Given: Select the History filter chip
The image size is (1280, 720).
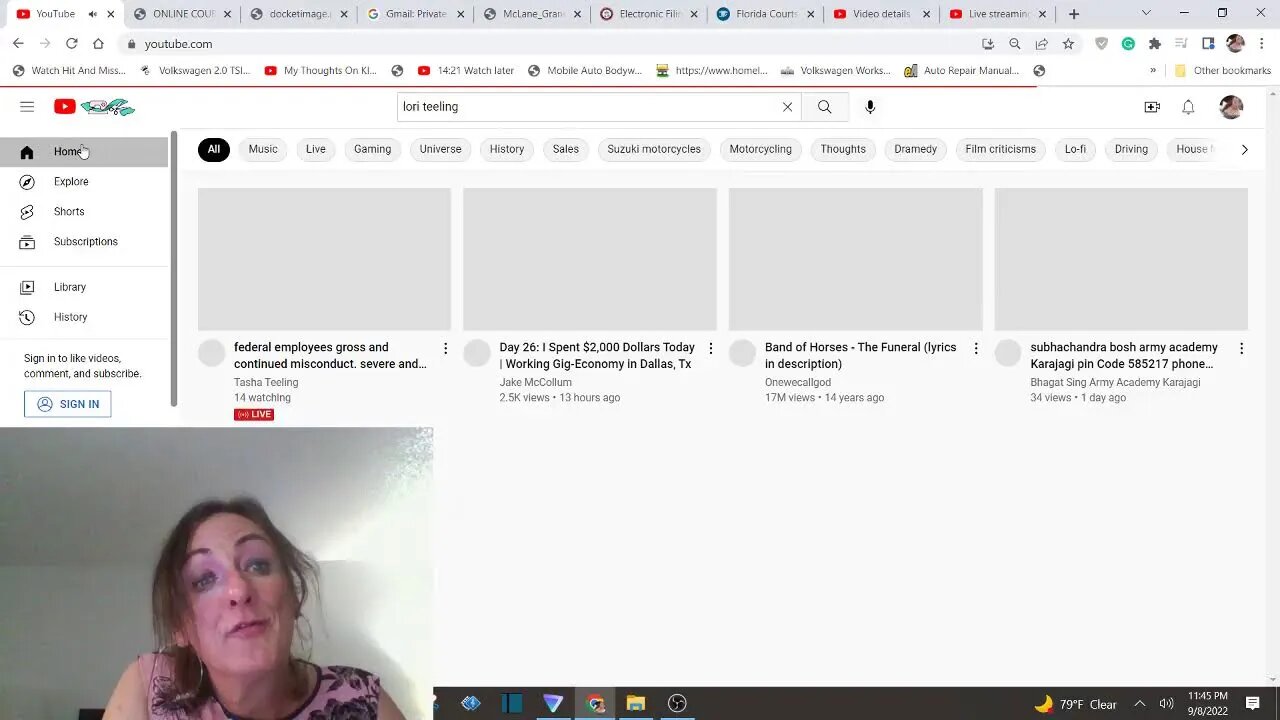Looking at the screenshot, I should click(507, 149).
